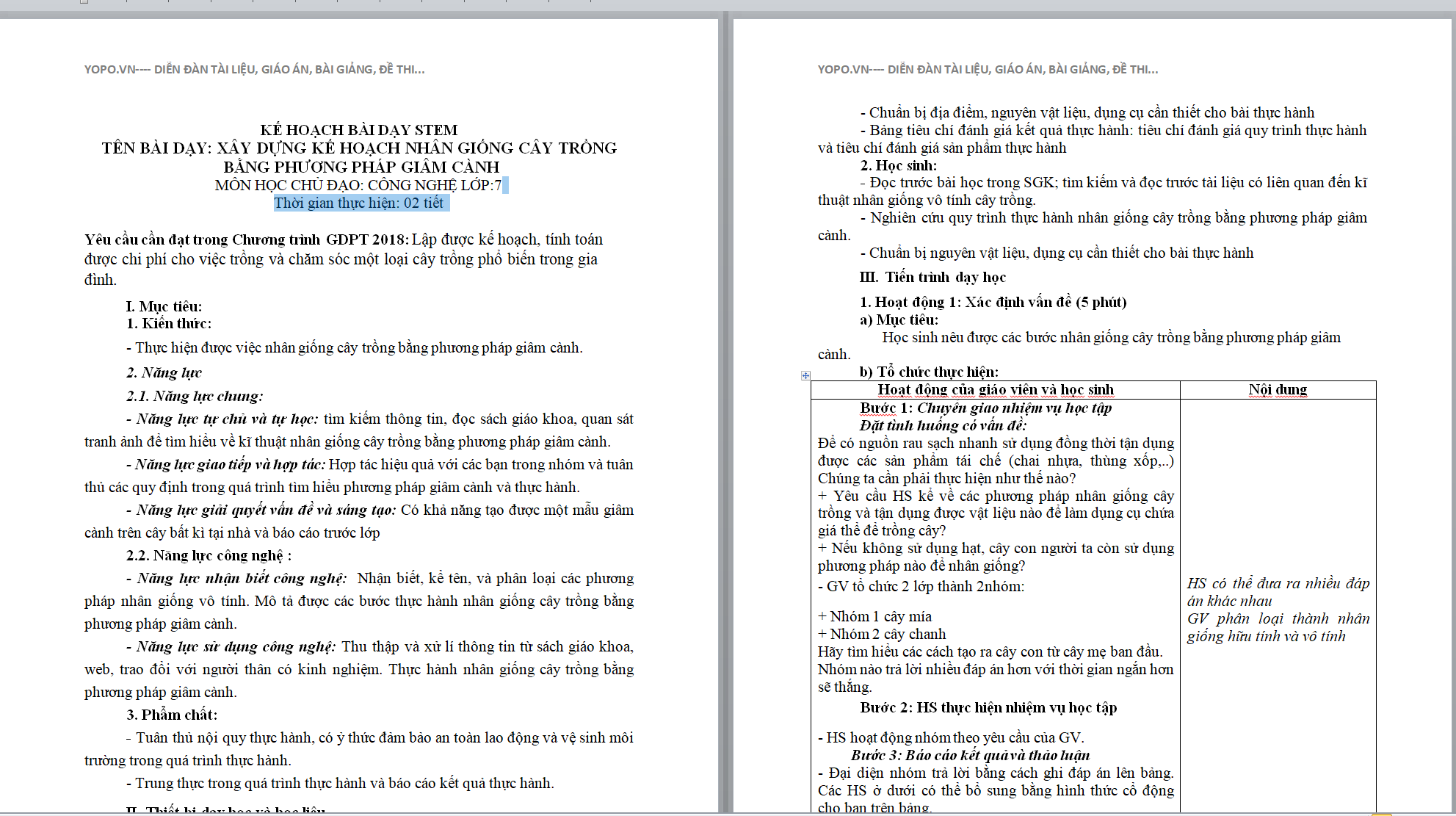Click '- Chuẩn bị nguyên vật liệu, dụng cụ cần thiết'
The image size is (1456, 816).
(1057, 253)
